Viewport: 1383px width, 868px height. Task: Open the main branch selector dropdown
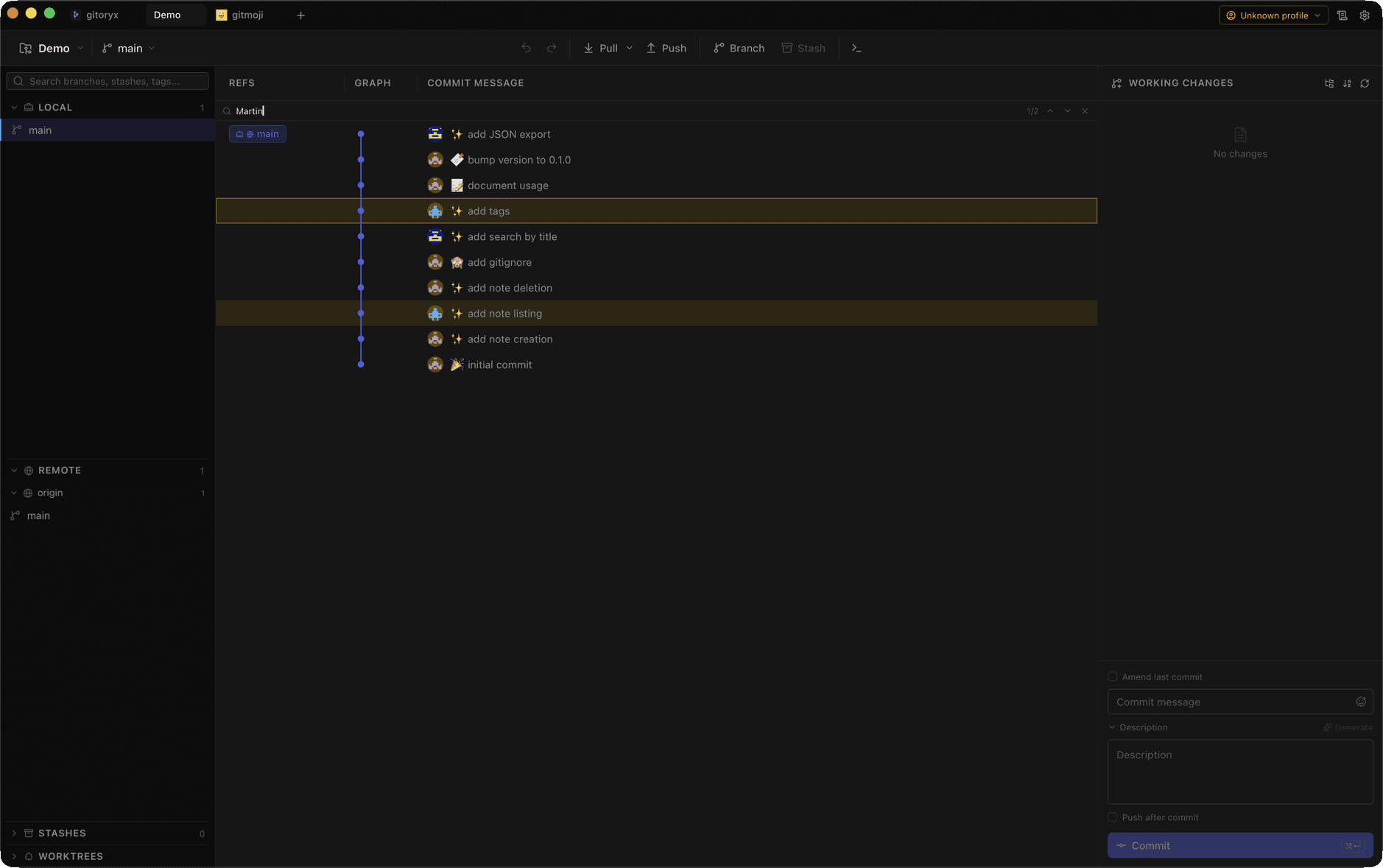[129, 48]
